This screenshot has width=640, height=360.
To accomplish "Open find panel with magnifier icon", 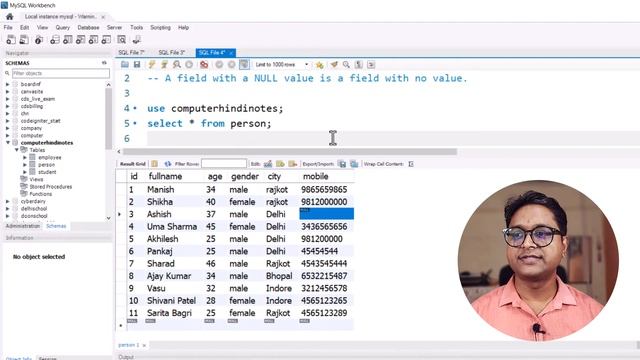I will 346,64.
